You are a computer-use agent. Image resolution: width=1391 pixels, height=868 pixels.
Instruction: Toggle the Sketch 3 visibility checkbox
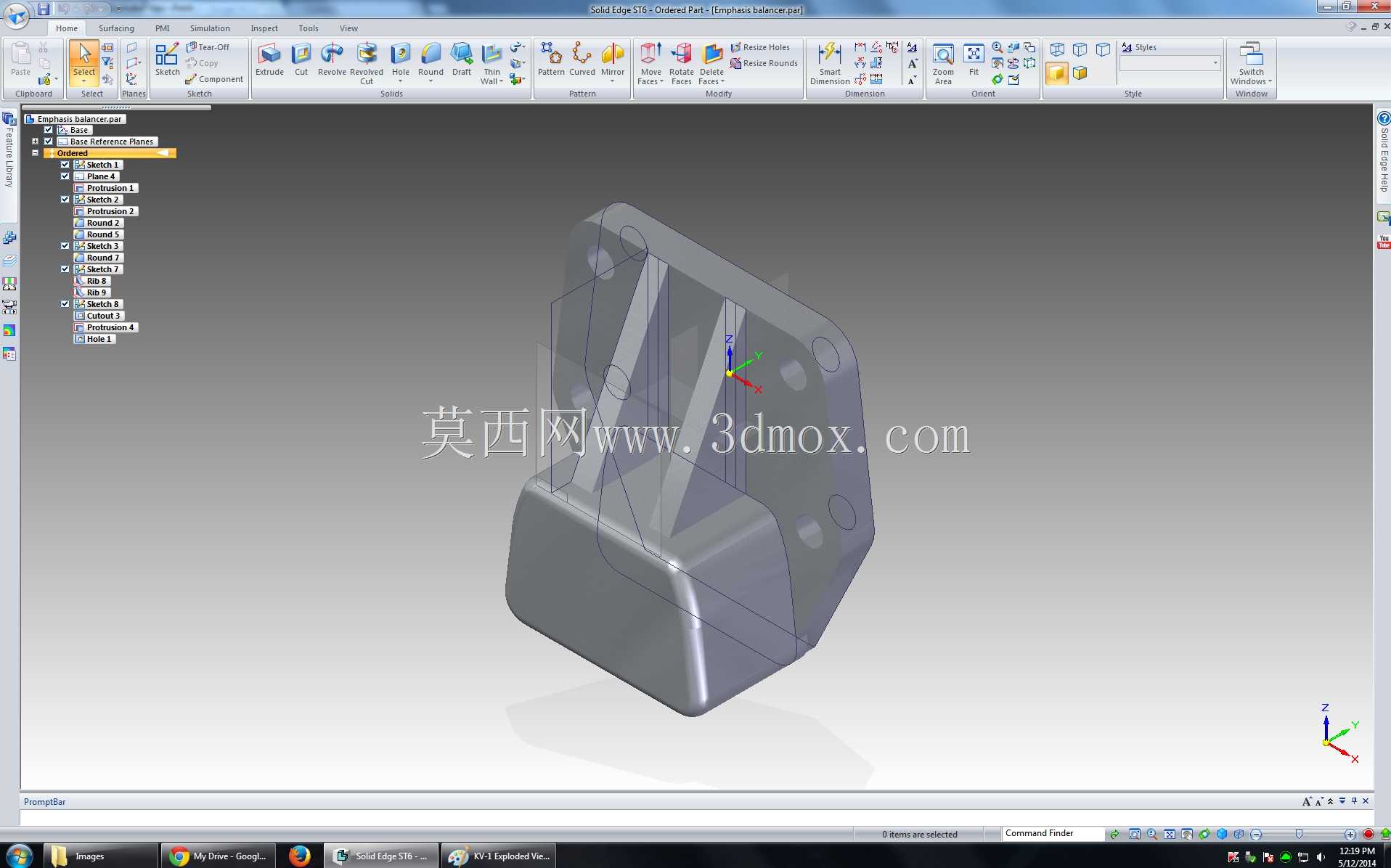click(x=65, y=246)
